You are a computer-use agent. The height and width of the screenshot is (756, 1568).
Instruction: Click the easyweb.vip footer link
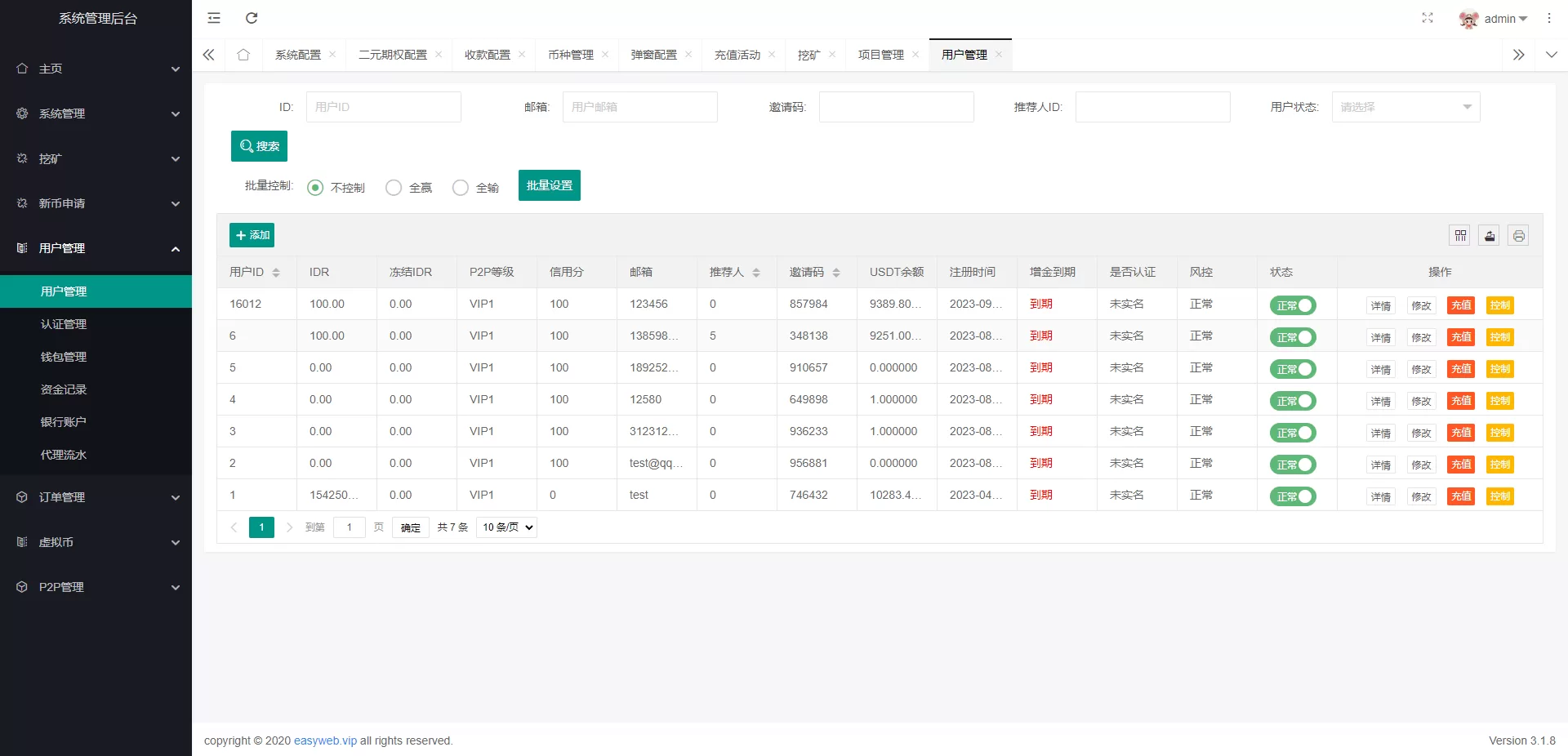coord(325,740)
